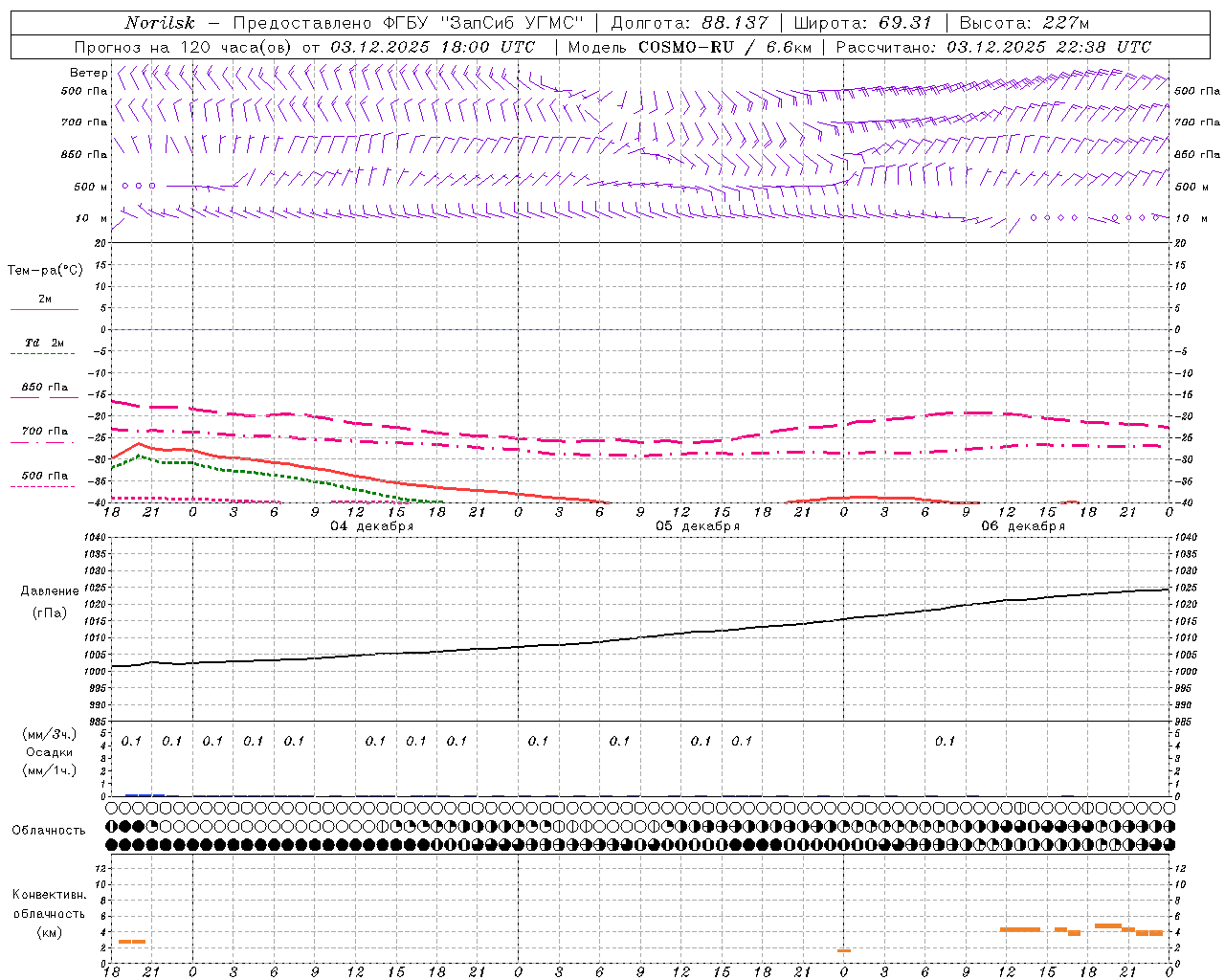This screenshot has height=980, width=1225.
Task: Click the Norilsk station title
Action: [160, 23]
